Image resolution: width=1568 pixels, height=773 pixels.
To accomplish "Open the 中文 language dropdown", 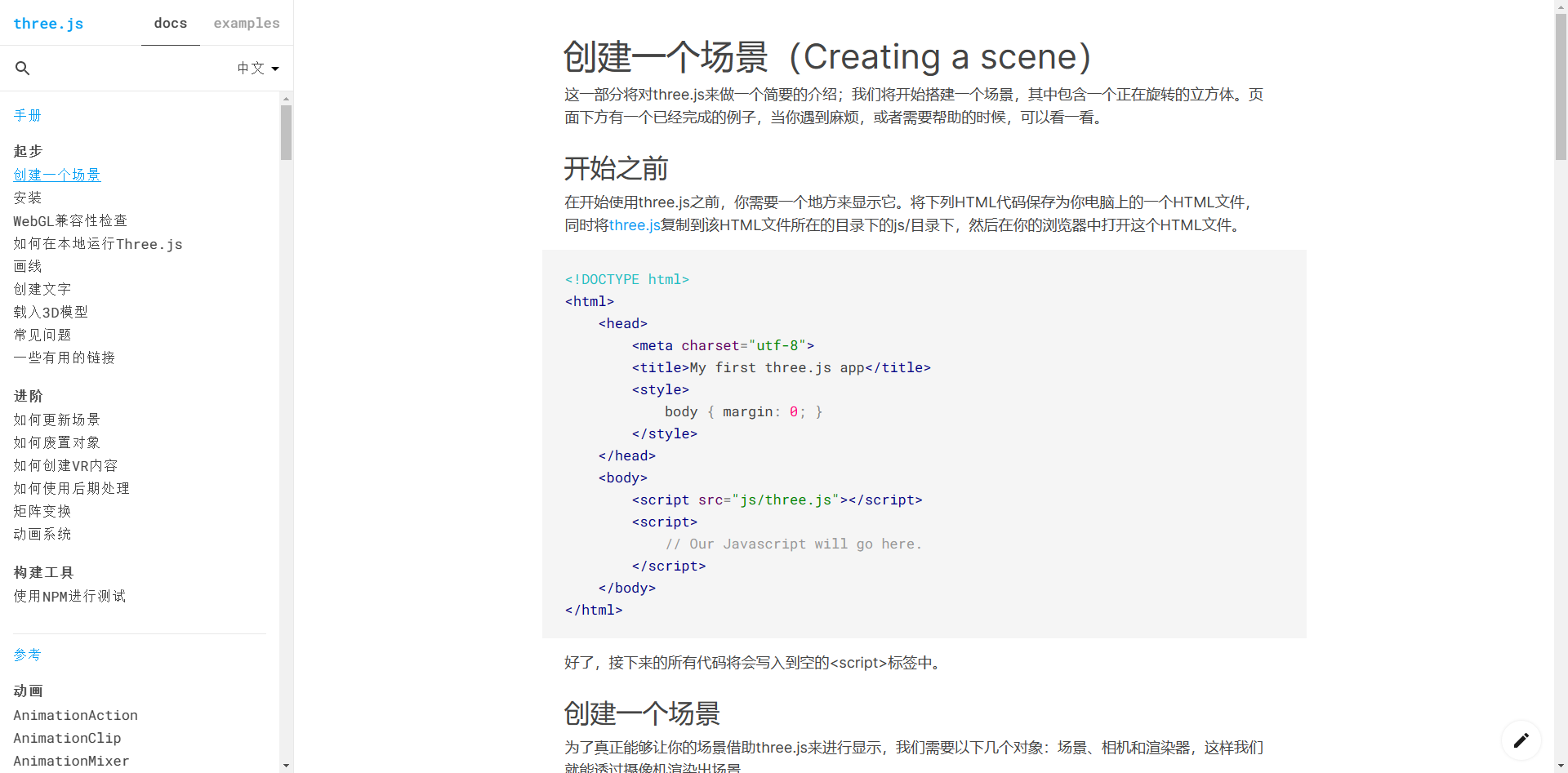I will 258,69.
